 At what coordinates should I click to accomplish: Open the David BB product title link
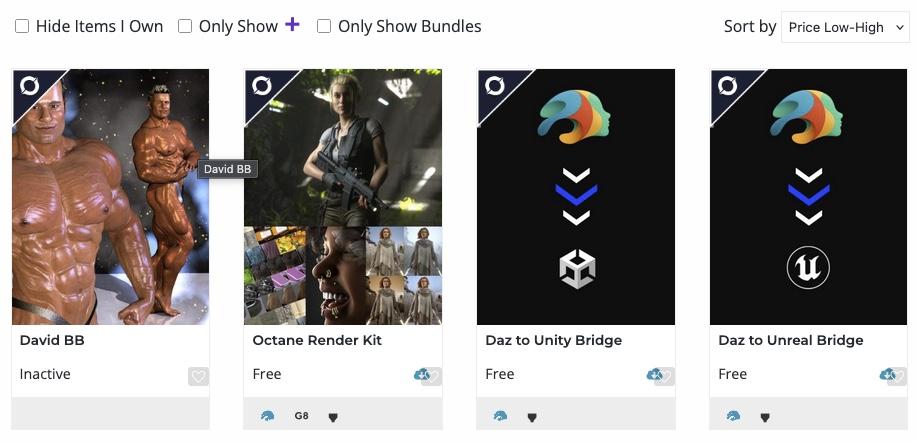coord(52,340)
